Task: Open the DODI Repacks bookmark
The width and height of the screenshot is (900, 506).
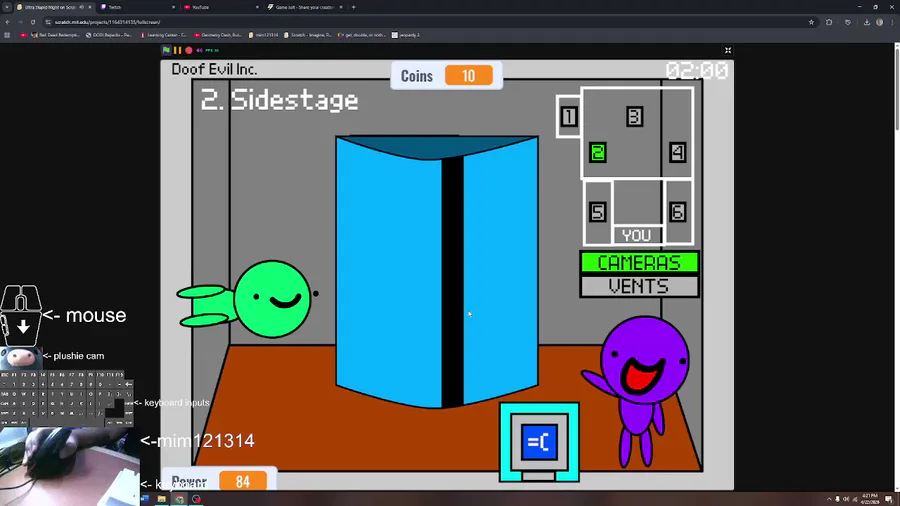Action: pyautogui.click(x=108, y=35)
